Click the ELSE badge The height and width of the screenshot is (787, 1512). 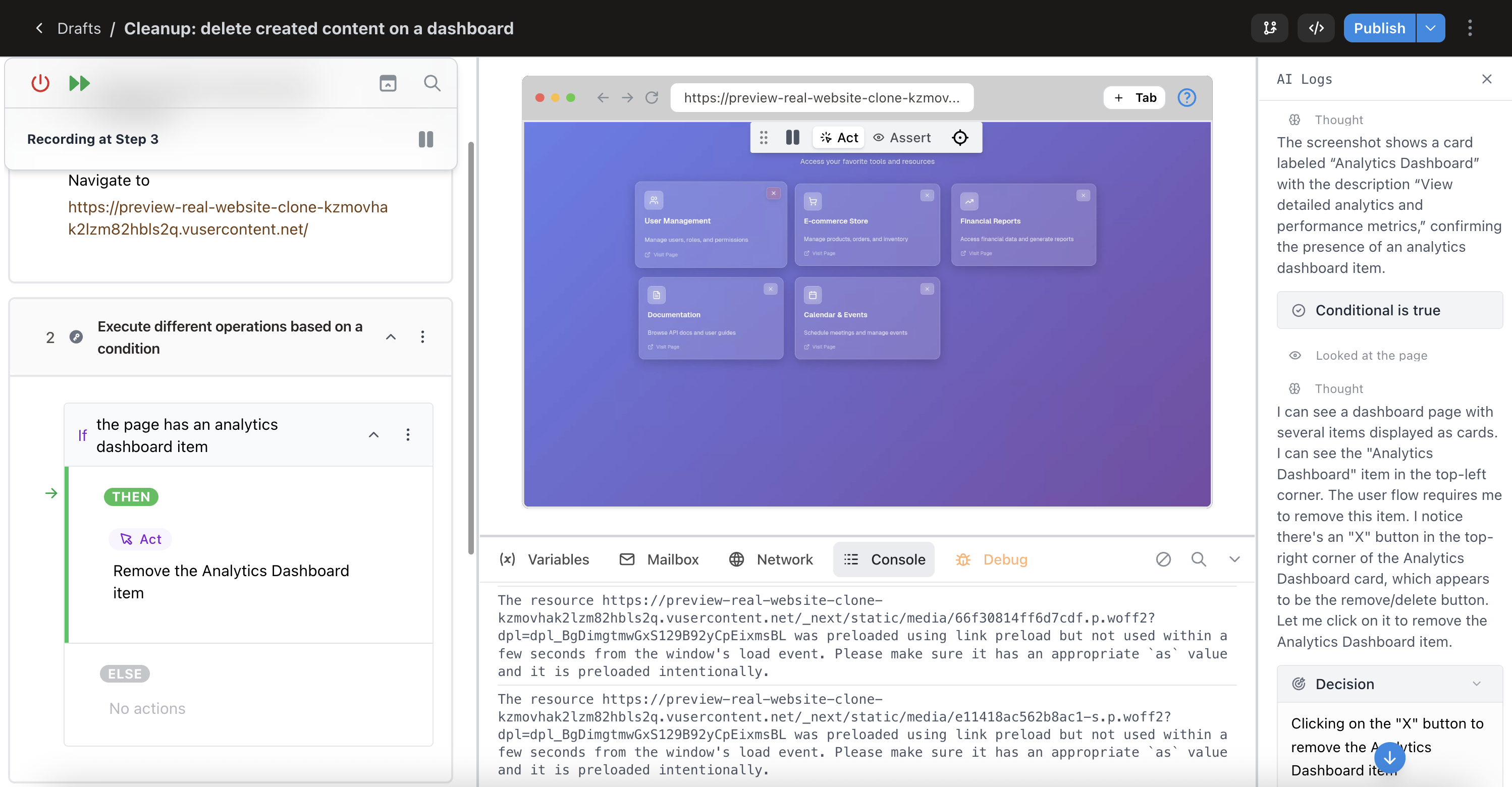[x=125, y=673]
